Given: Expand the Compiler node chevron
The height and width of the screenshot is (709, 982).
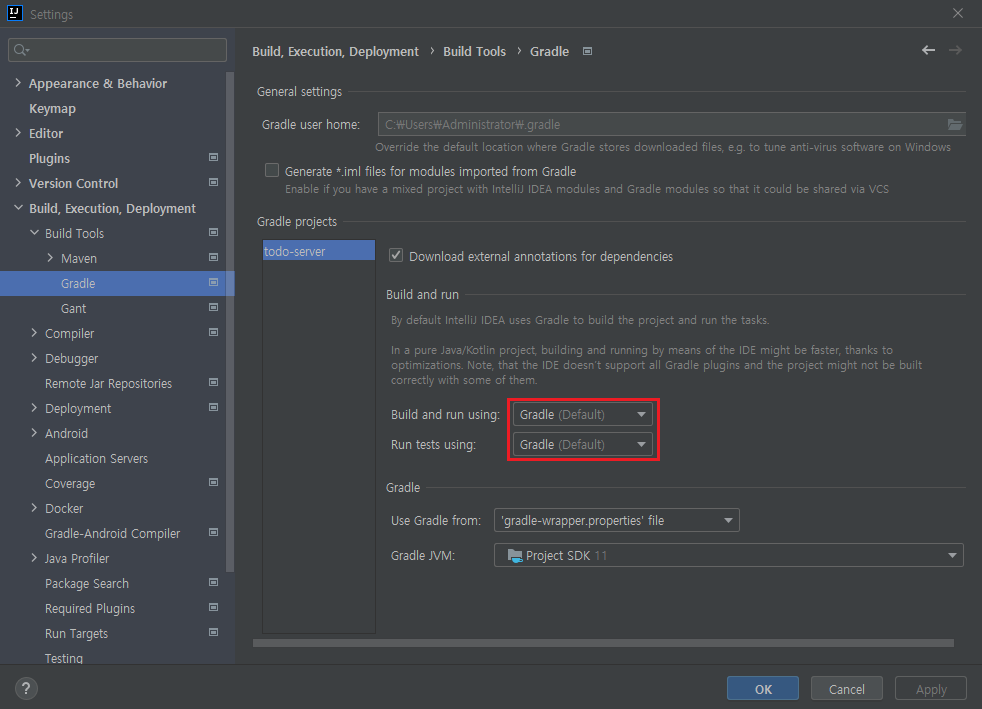Looking at the screenshot, I should (x=34, y=333).
